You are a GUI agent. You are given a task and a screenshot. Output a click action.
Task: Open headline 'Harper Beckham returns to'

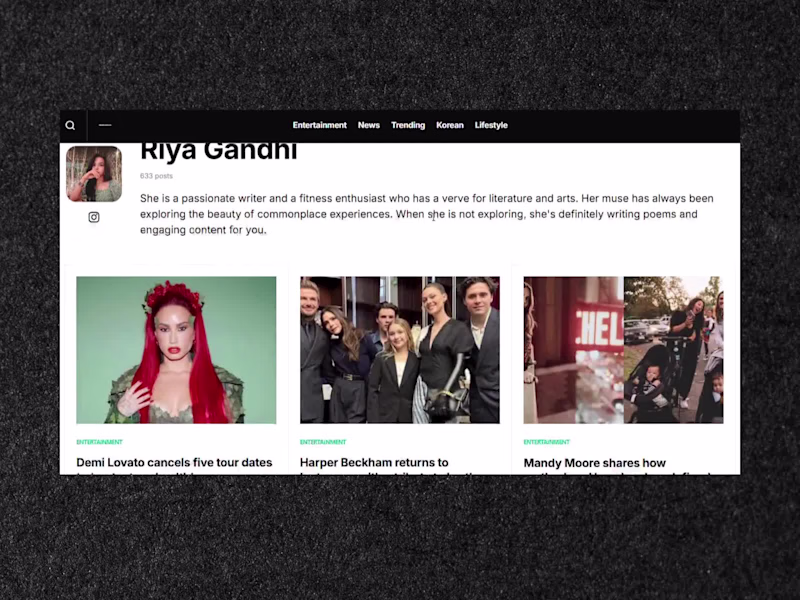click(374, 462)
